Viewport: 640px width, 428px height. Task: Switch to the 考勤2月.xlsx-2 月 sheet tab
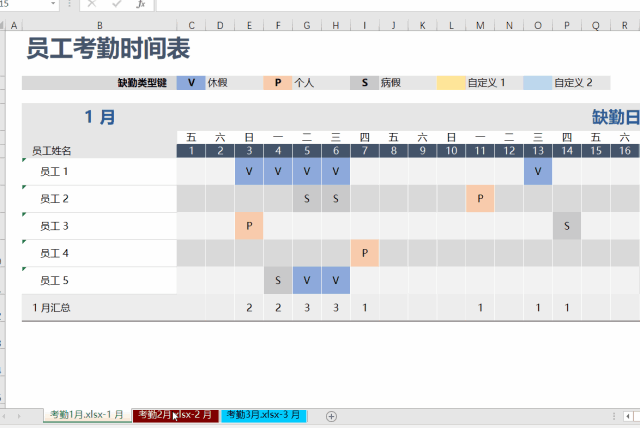176,415
